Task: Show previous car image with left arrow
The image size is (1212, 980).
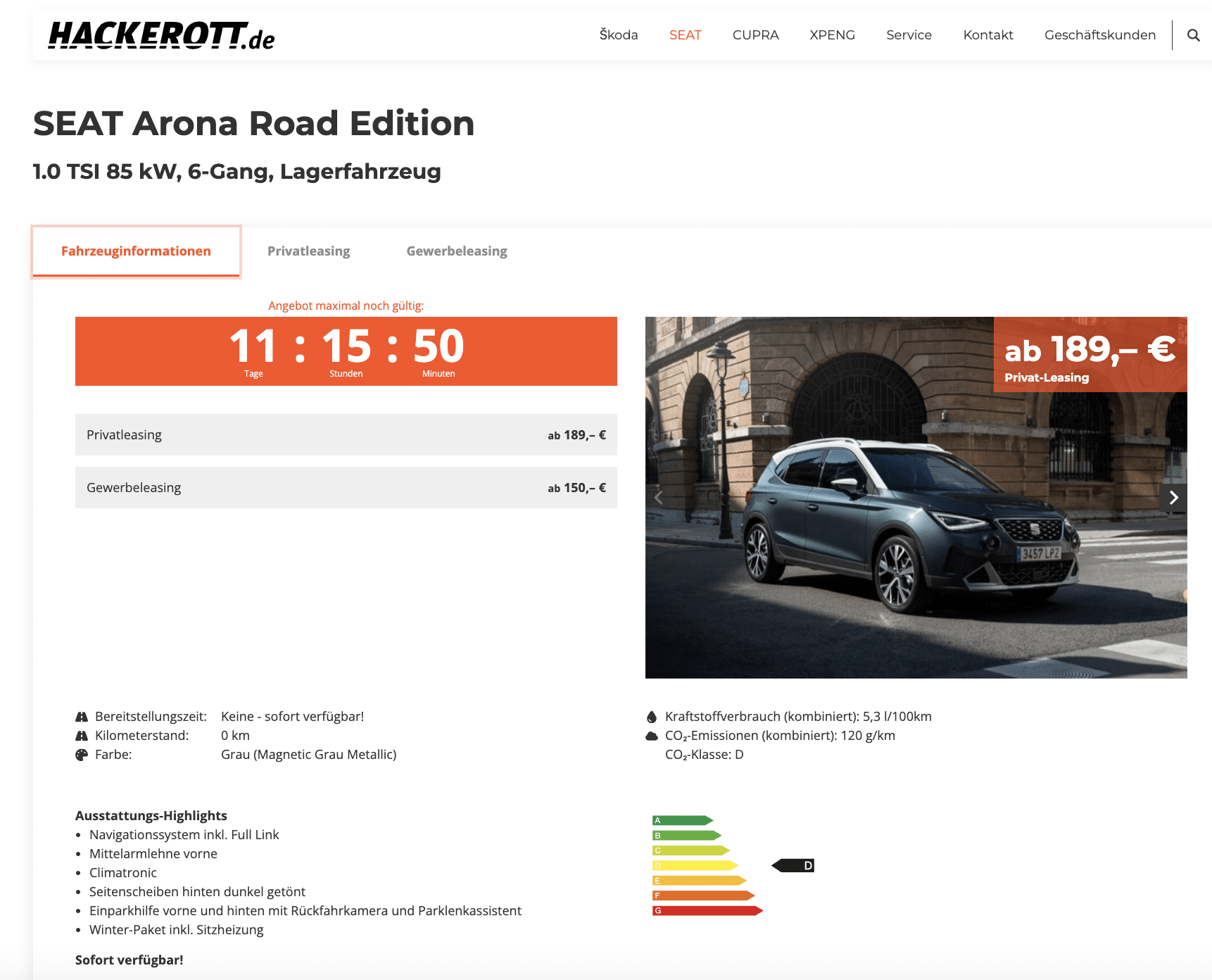Action: pyautogui.click(x=659, y=498)
